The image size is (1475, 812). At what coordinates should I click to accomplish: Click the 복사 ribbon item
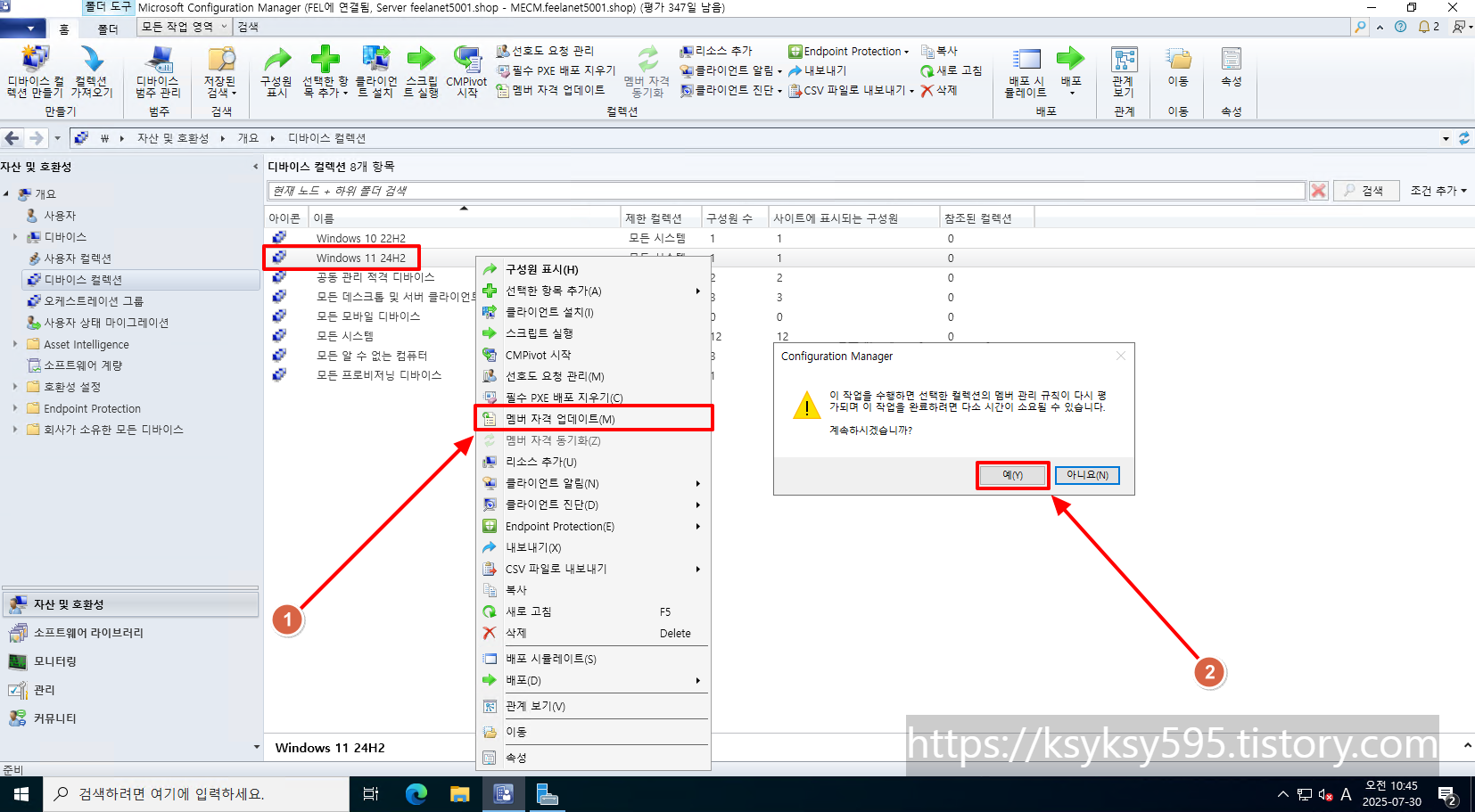coord(939,51)
